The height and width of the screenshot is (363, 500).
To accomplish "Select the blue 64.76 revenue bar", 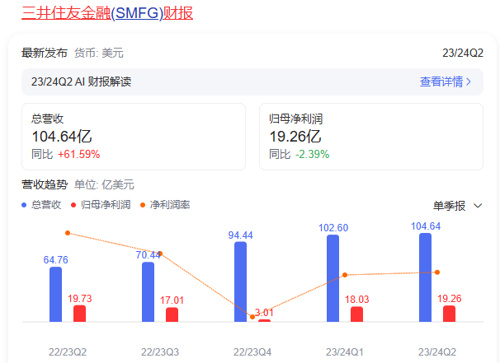I will coord(56,294).
